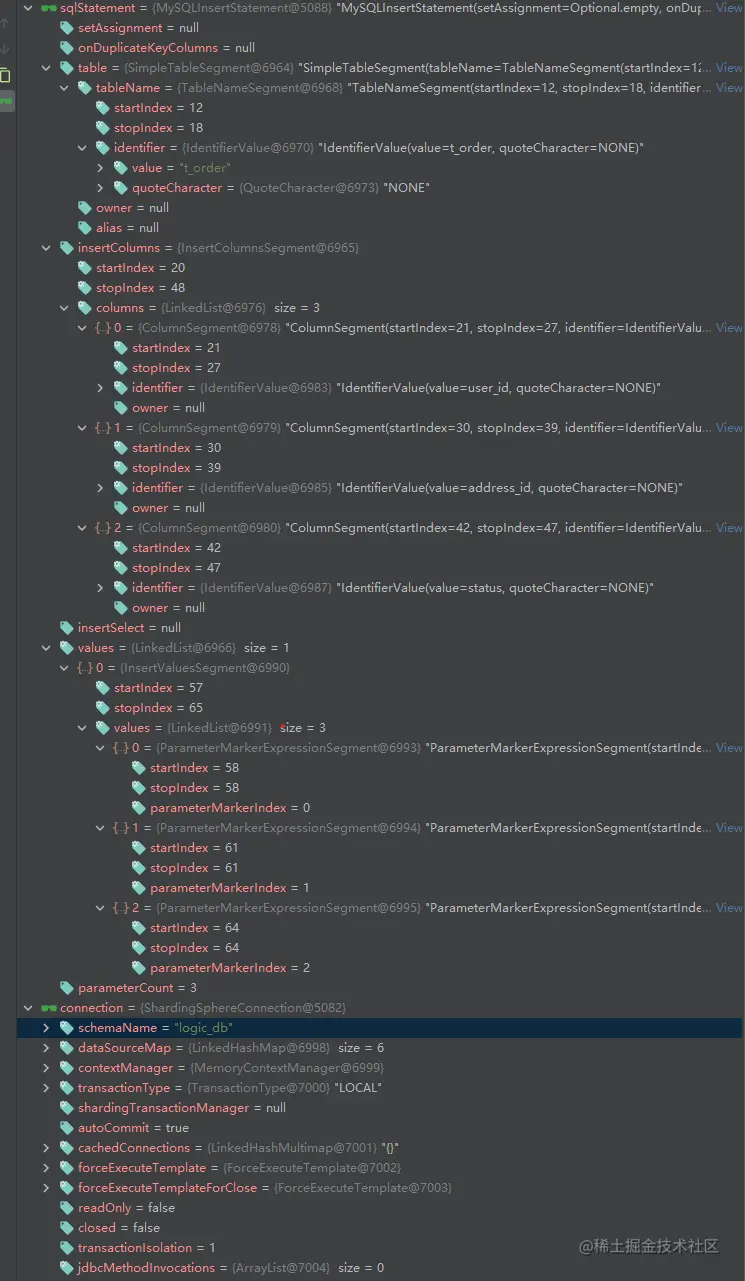Select the alias = null row
Image resolution: width=745 pixels, height=1281 pixels.
click(381, 228)
